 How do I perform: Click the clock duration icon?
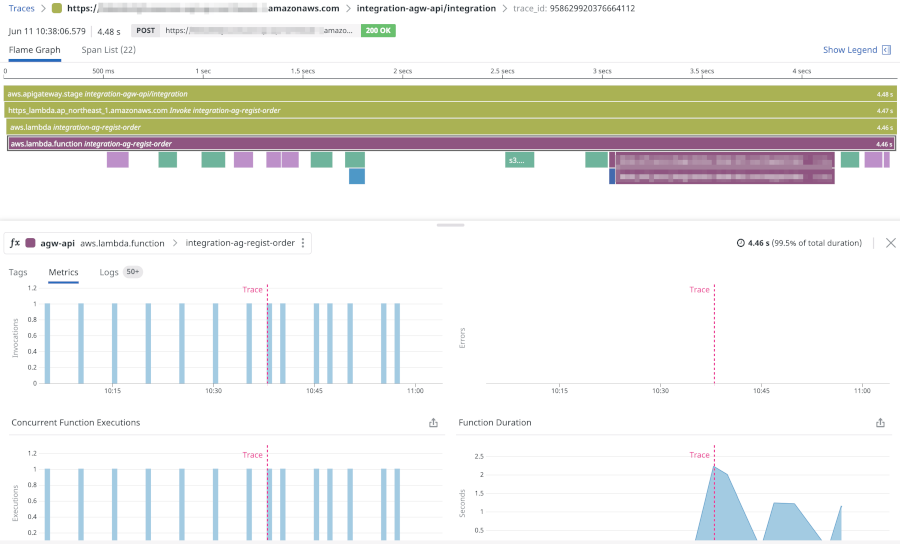740,243
